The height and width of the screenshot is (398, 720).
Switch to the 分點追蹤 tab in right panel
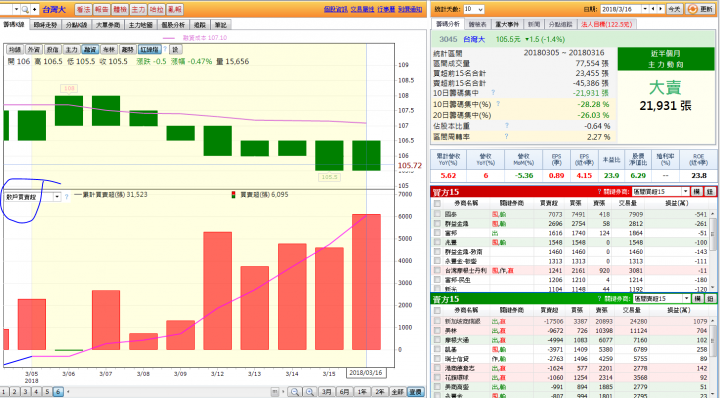pos(560,24)
